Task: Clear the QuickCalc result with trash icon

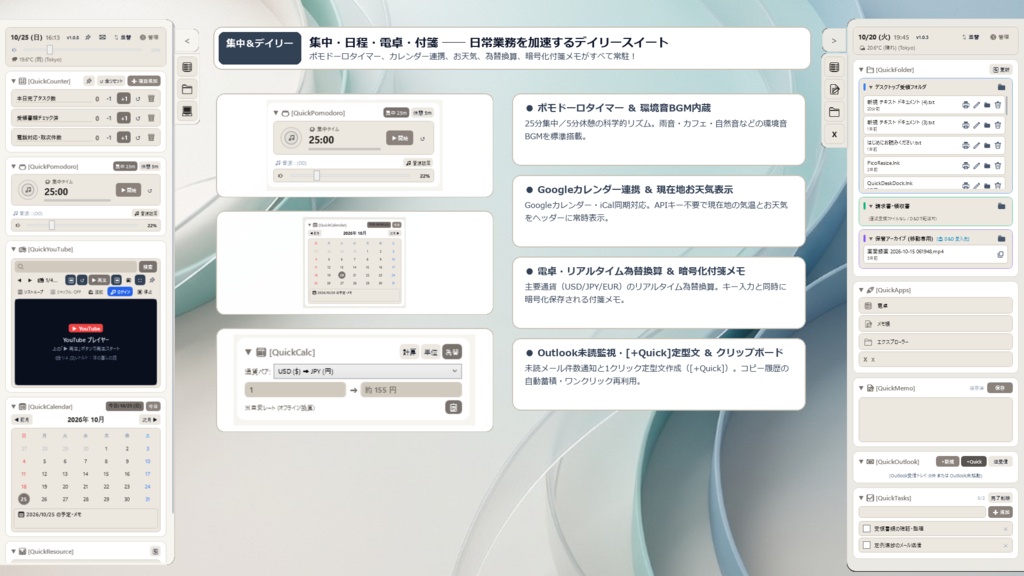Action: coord(453,407)
